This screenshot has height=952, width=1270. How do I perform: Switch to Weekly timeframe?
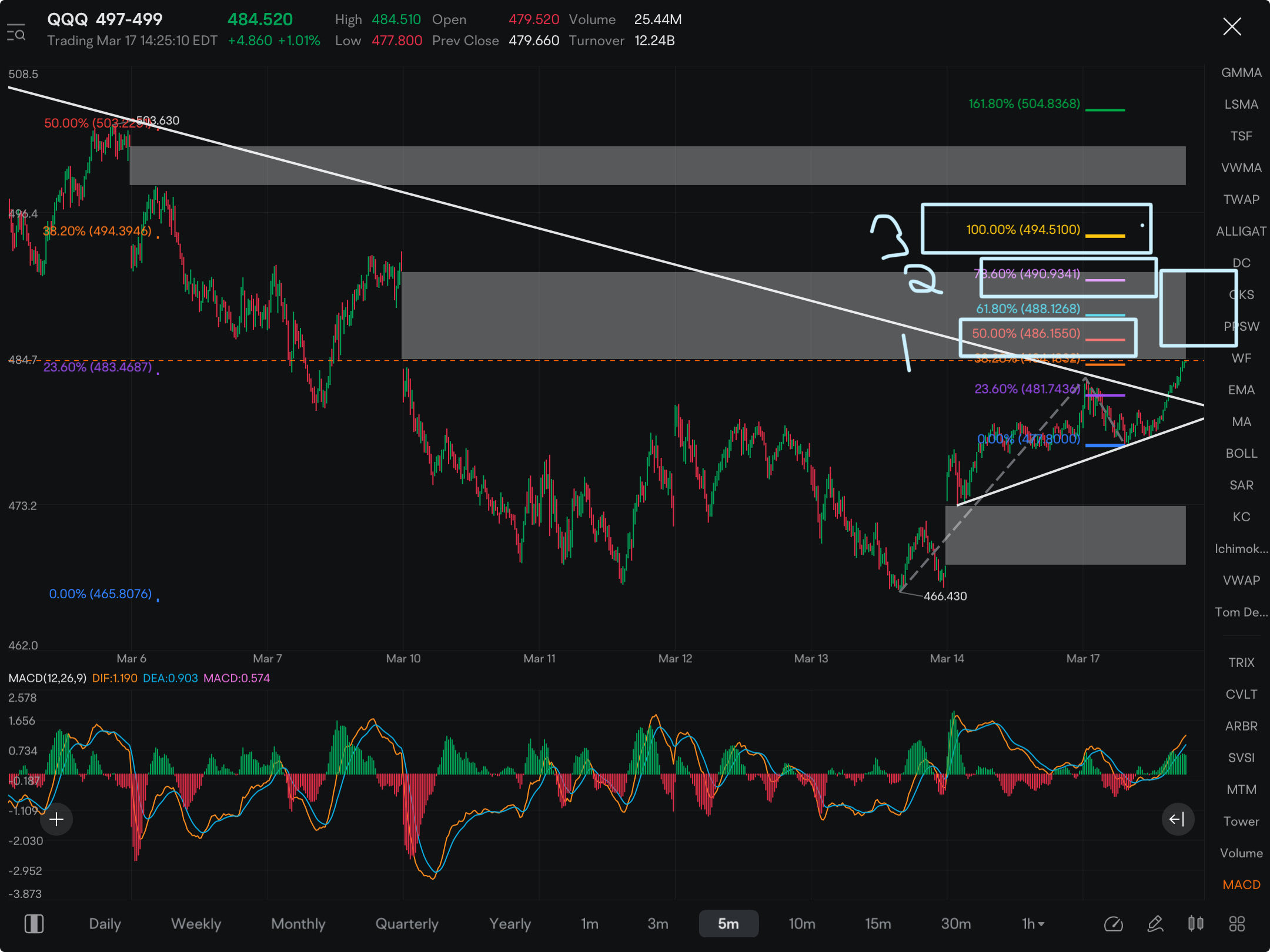click(x=196, y=924)
